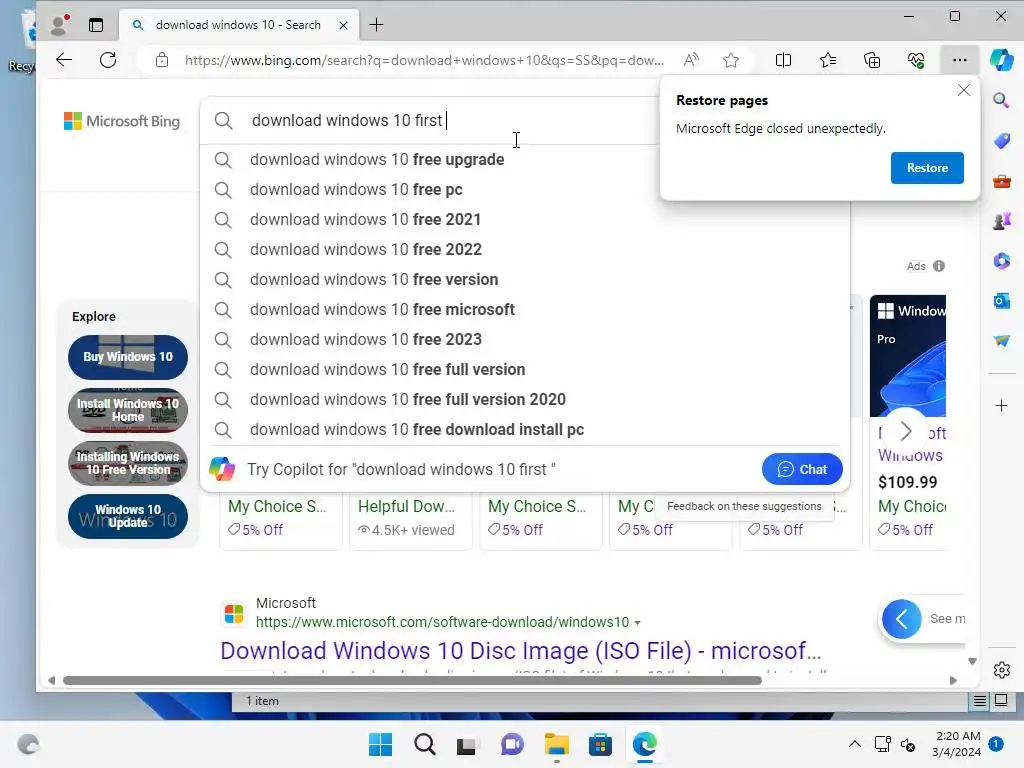The width and height of the screenshot is (1024, 768).
Task: Click the Edge back navigation arrow
Action: pyautogui.click(x=64, y=60)
